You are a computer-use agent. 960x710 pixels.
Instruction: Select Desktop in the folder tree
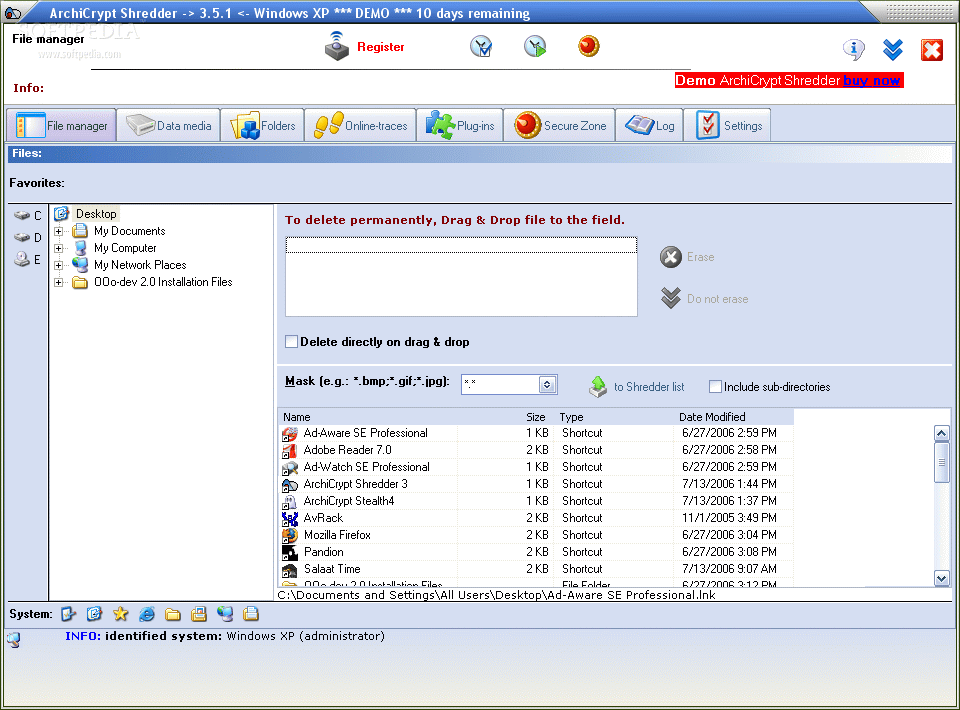96,214
